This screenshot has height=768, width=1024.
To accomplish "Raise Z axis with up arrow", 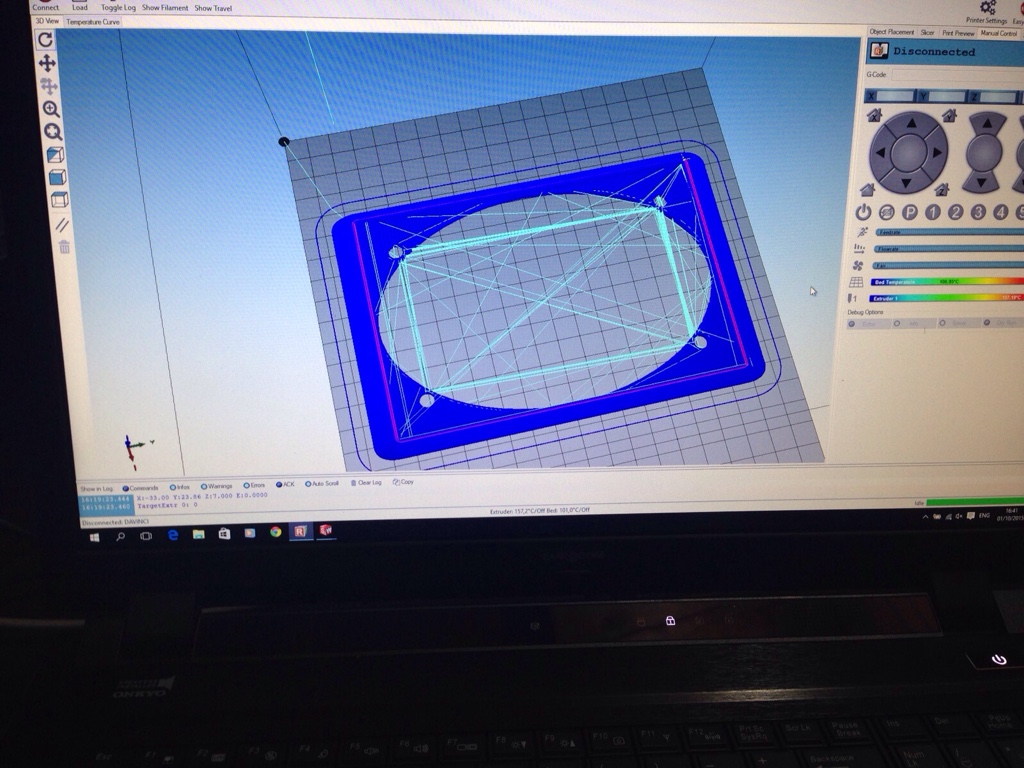I will point(987,124).
